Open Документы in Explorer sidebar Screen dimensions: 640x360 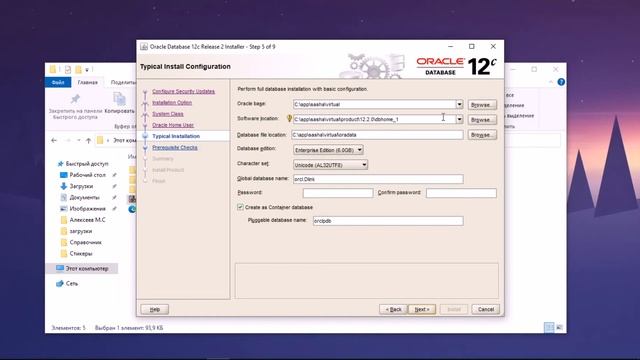point(84,197)
